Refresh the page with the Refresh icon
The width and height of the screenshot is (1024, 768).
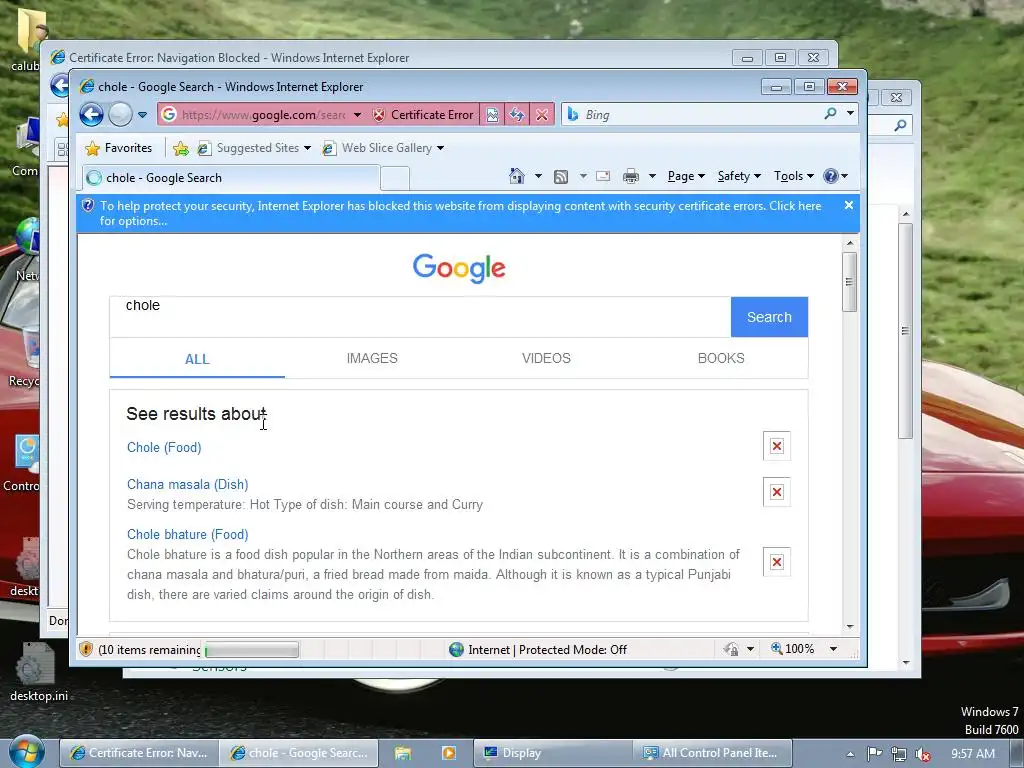tap(517, 115)
